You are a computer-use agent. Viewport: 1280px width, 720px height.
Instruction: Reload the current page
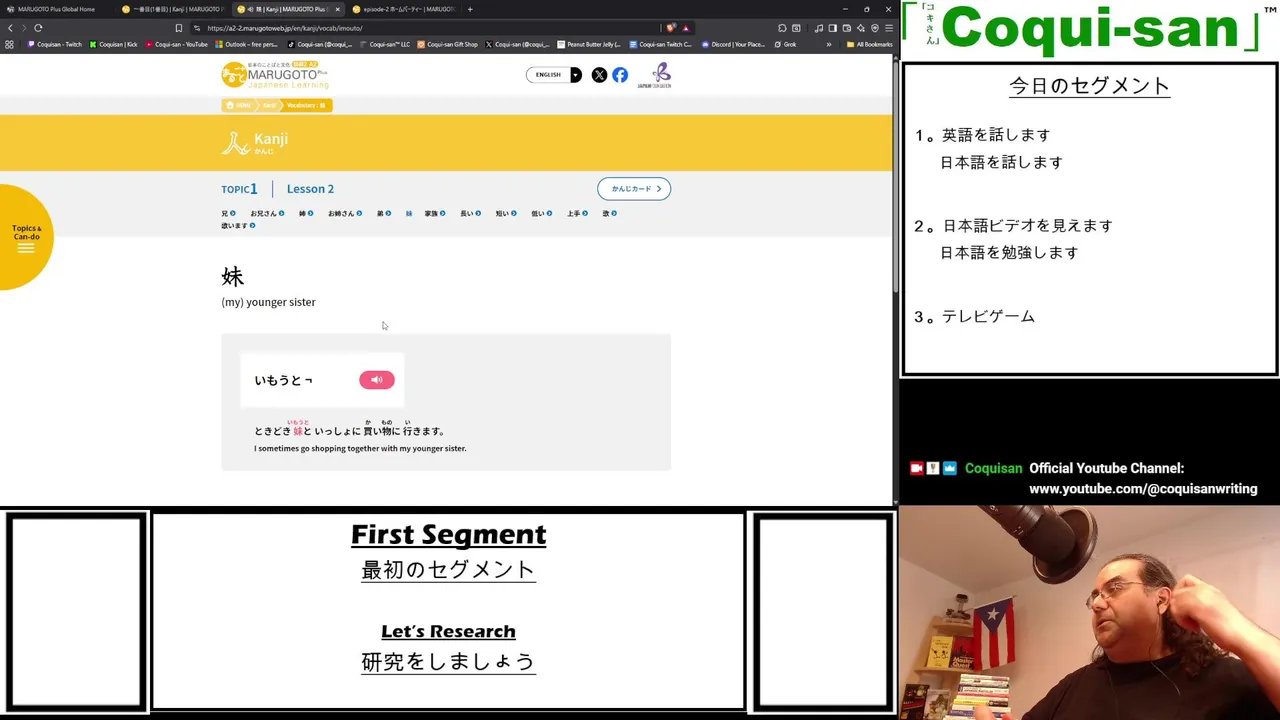click(x=38, y=28)
